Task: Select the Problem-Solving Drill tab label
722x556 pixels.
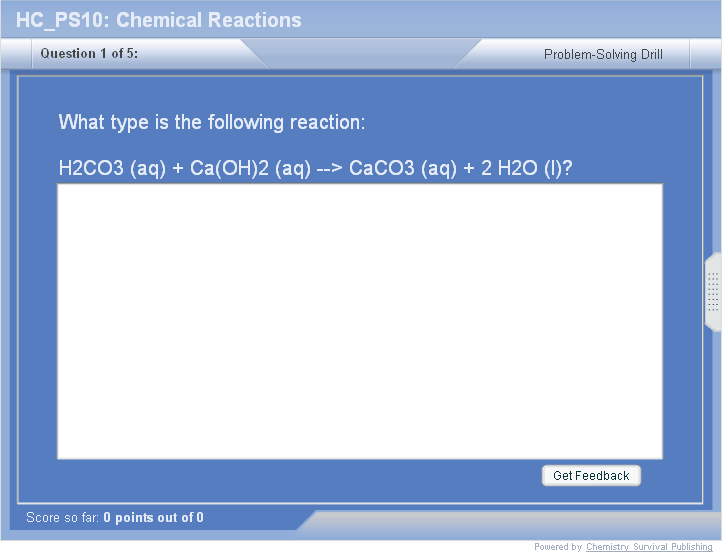Action: point(603,55)
